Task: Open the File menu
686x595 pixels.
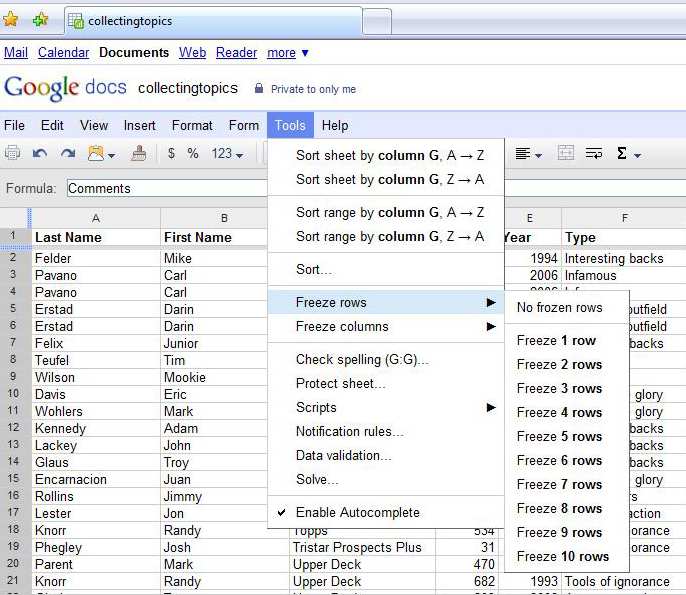Action: click(x=14, y=126)
